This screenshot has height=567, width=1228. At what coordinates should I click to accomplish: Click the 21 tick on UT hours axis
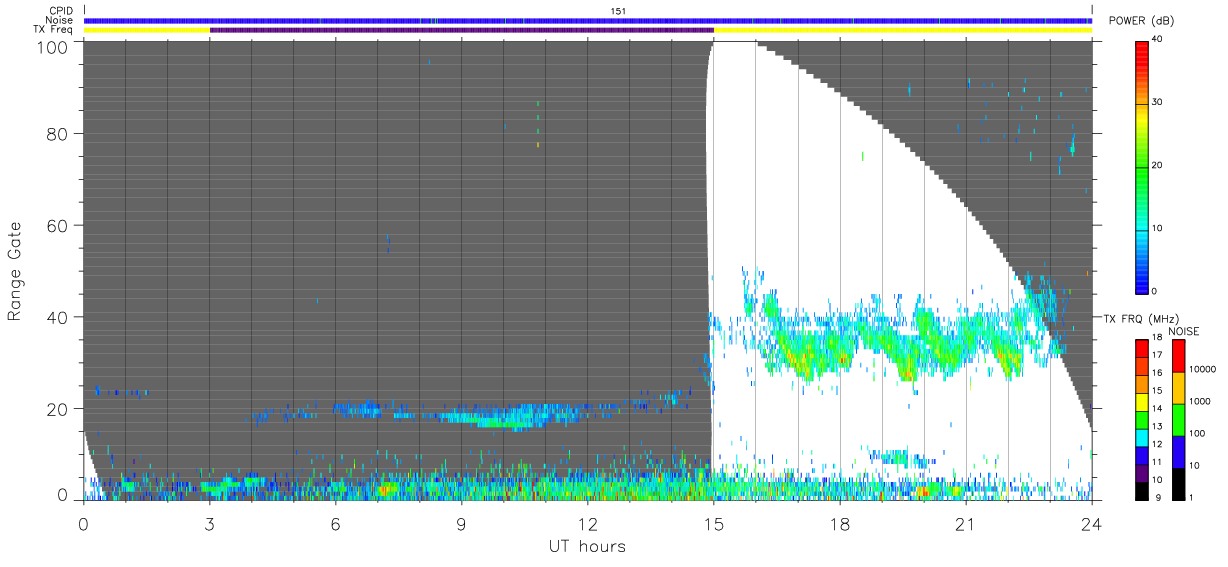tap(965, 524)
